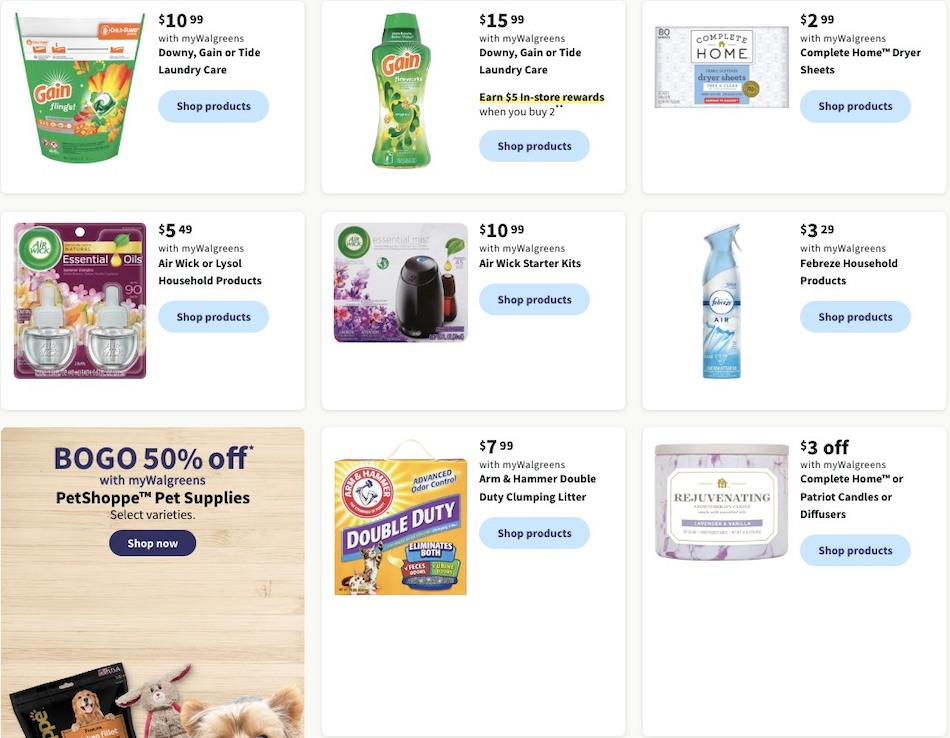
Task: Open the Air Wick Essential Oils product image
Action: pos(79,300)
